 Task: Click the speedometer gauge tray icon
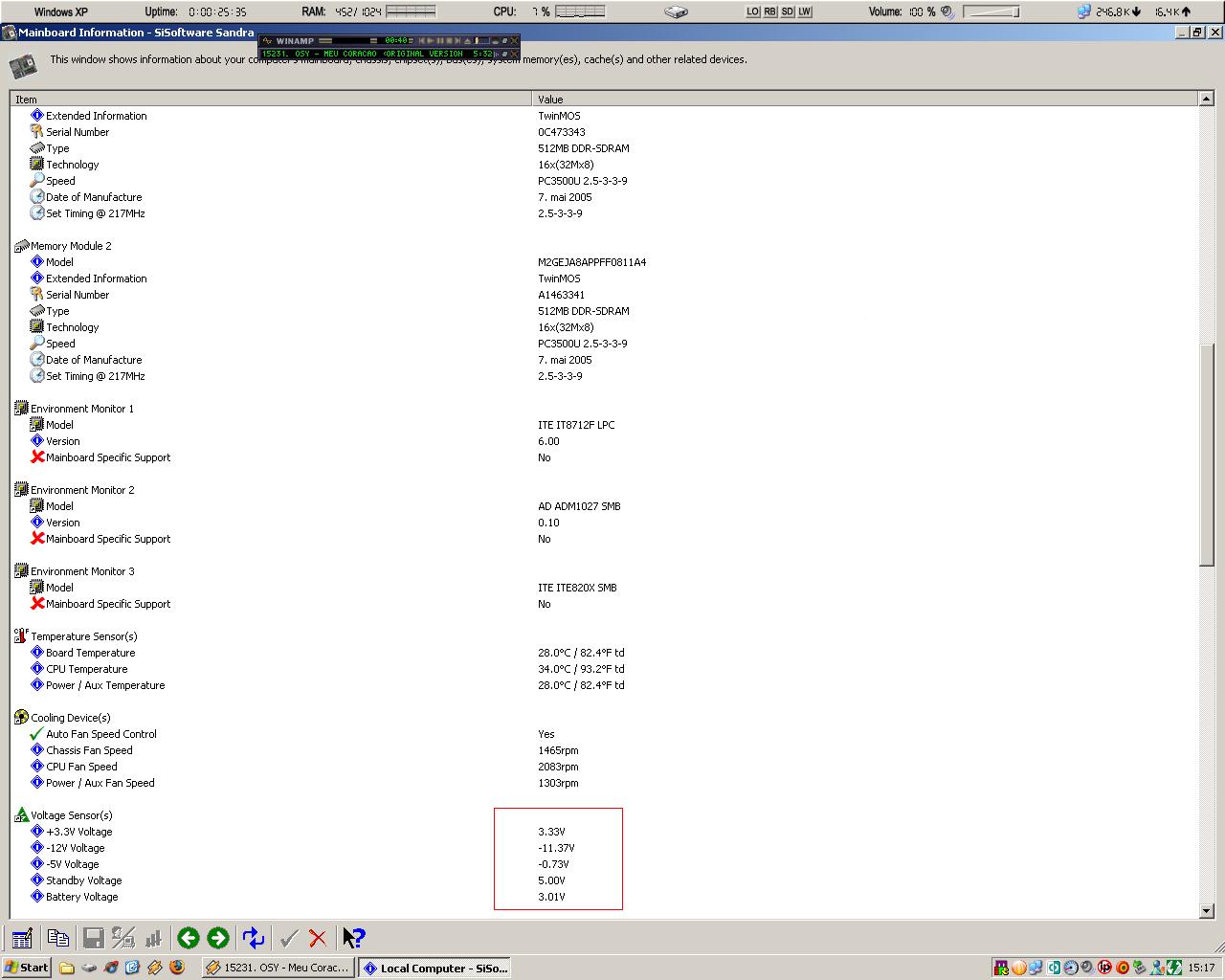pos(1071,968)
